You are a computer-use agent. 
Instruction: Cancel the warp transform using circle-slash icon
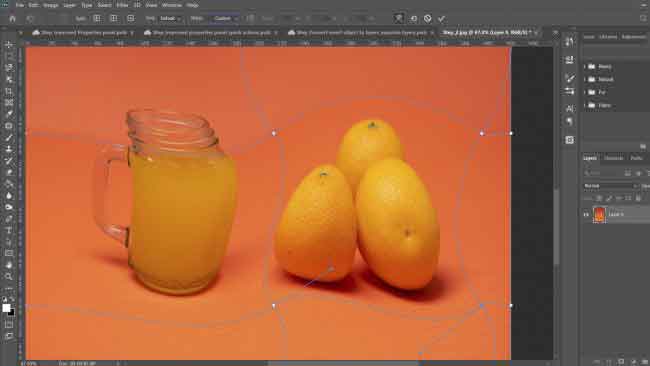tap(427, 19)
